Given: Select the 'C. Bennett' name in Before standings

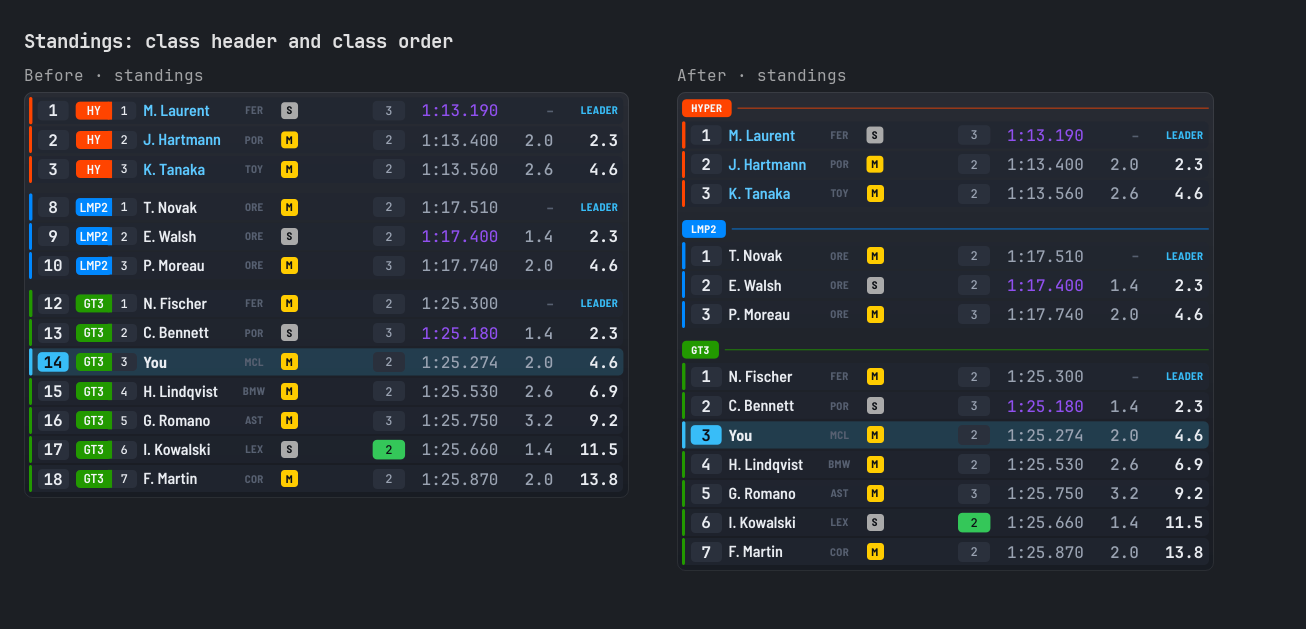Looking at the screenshot, I should point(176,333).
